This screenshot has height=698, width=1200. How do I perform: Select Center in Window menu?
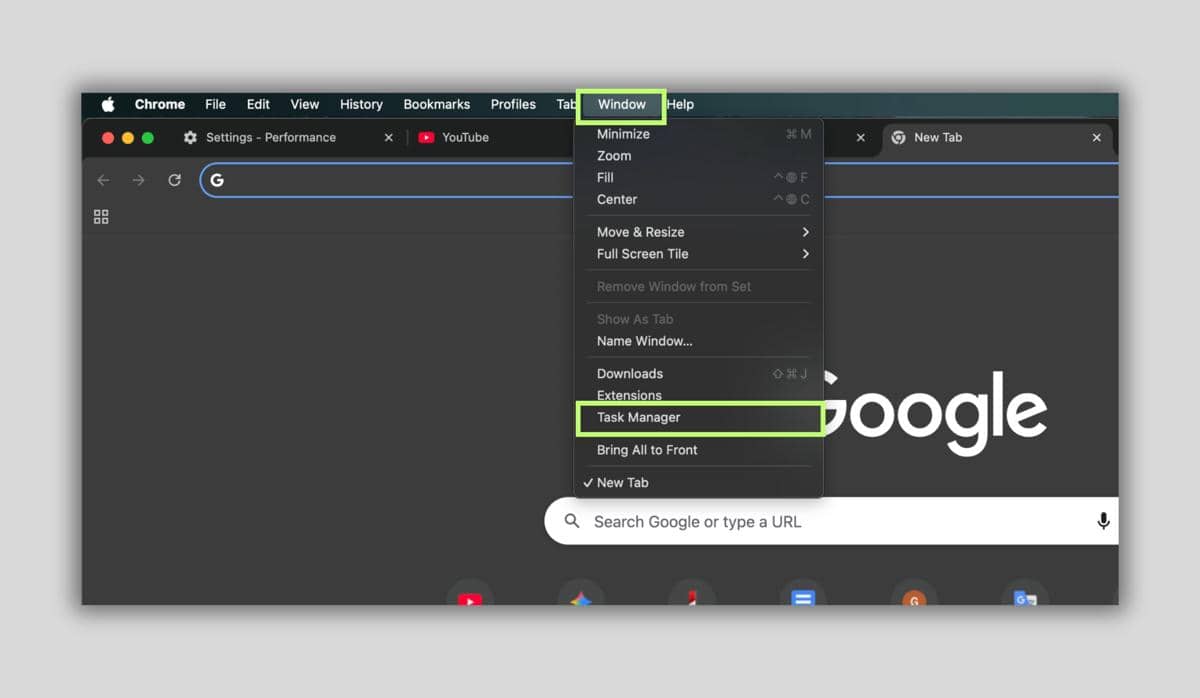pyautogui.click(x=698, y=199)
